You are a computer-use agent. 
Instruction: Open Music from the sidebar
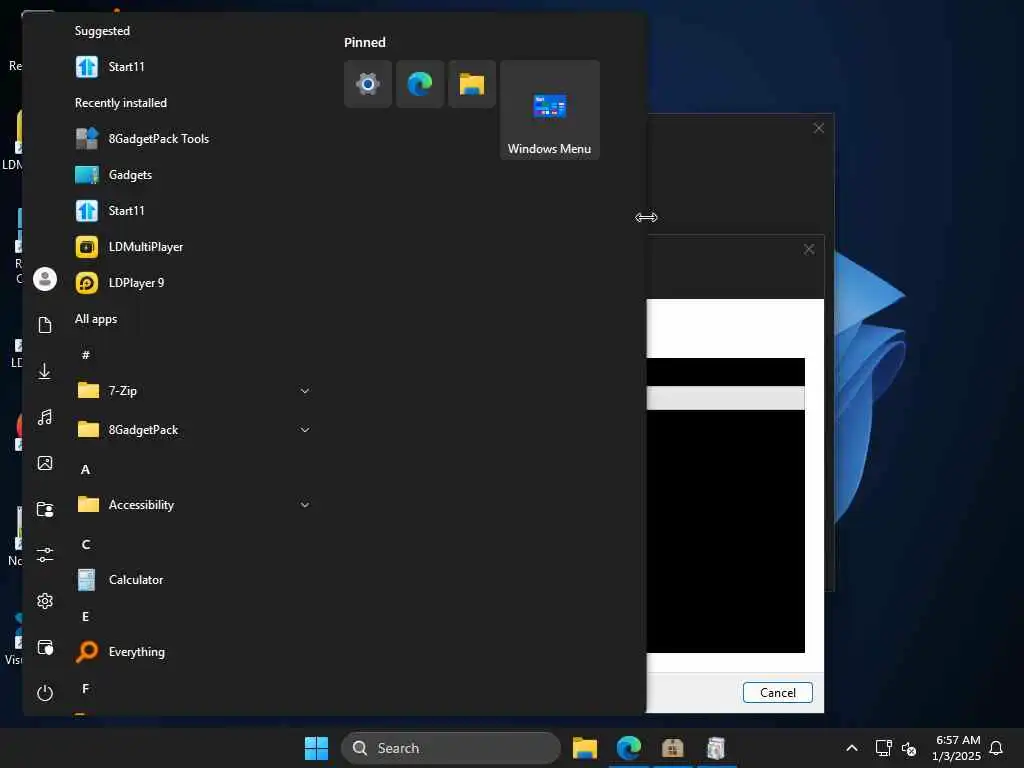(x=45, y=417)
